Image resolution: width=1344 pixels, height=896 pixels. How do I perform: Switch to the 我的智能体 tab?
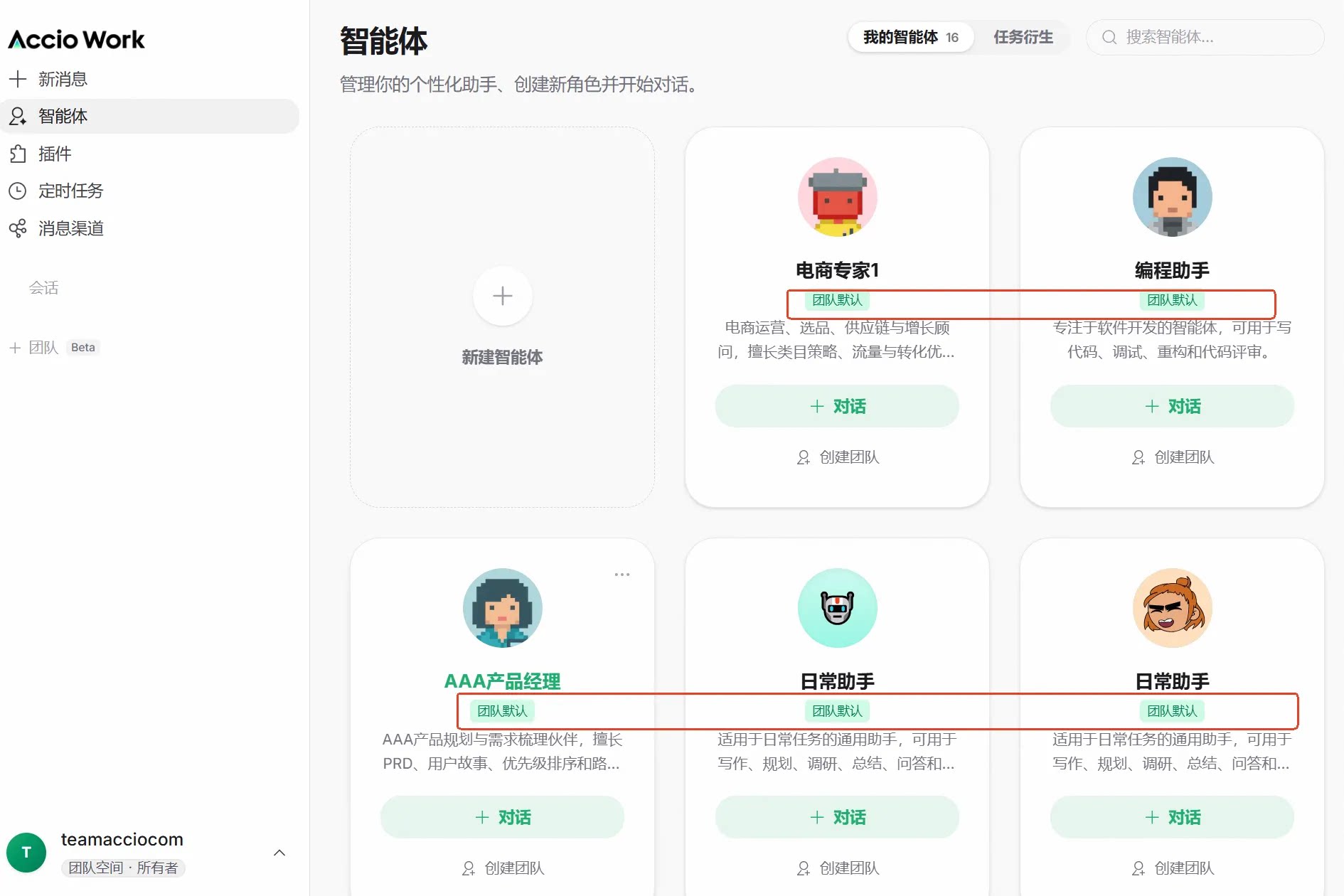911,37
